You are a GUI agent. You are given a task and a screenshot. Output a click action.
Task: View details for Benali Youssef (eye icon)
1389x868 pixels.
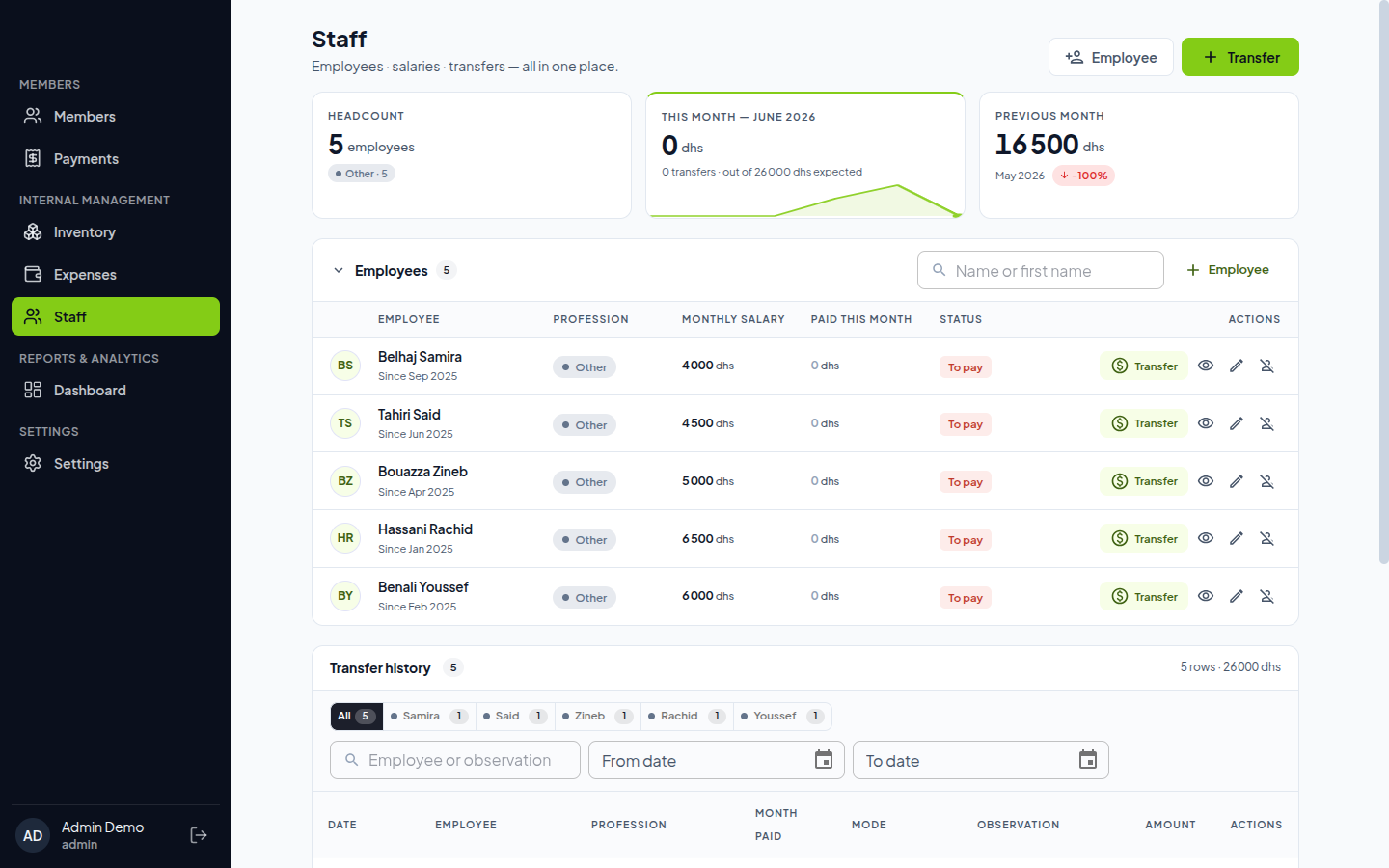[x=1206, y=596]
